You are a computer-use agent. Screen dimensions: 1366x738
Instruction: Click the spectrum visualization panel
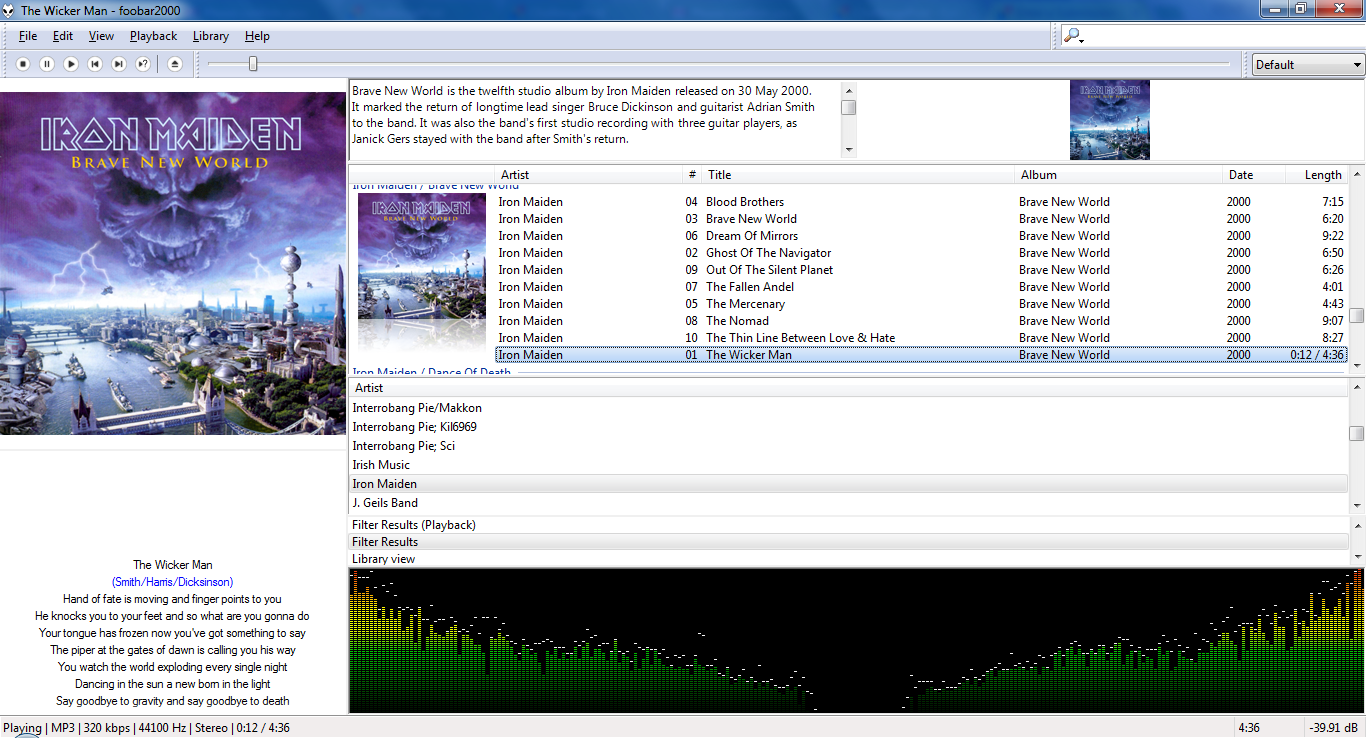[x=856, y=640]
